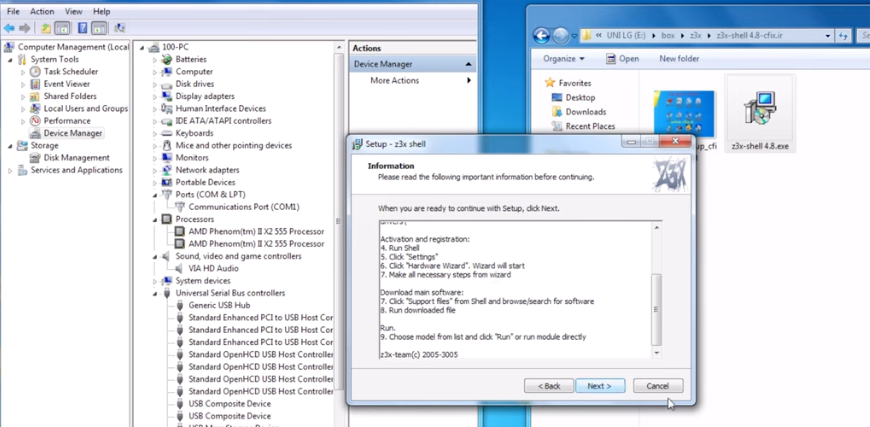Click the Up one level folder toolbar icon

pyautogui.click(x=46, y=28)
